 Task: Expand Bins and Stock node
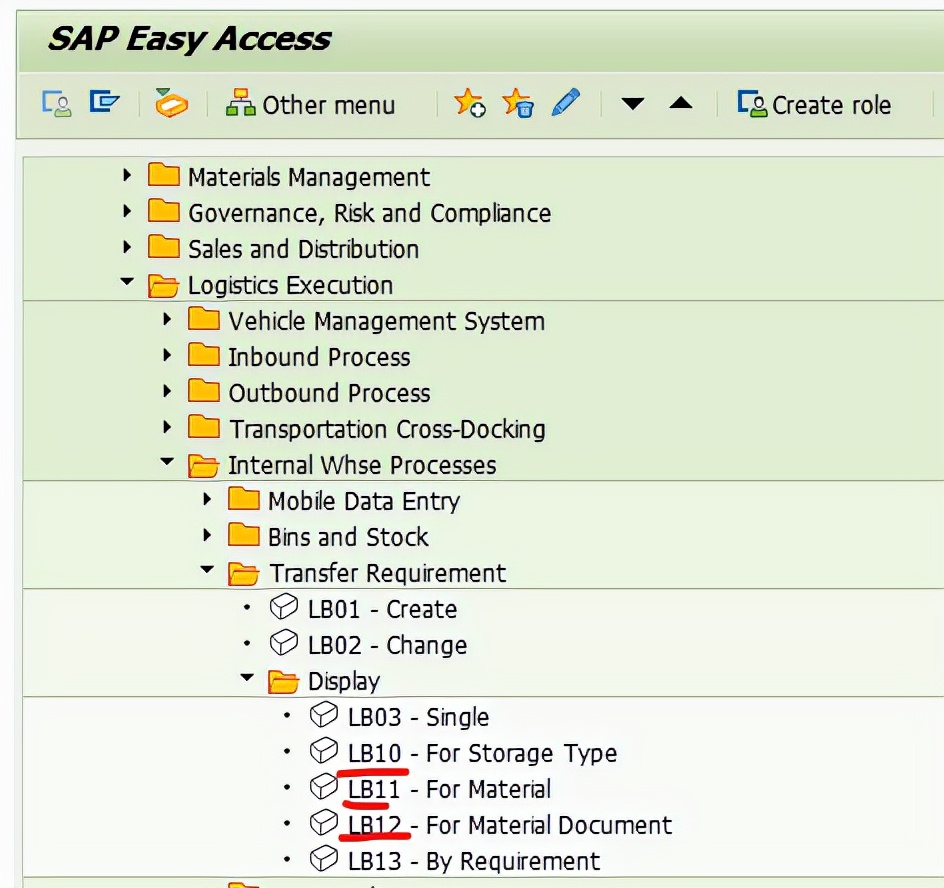207,535
